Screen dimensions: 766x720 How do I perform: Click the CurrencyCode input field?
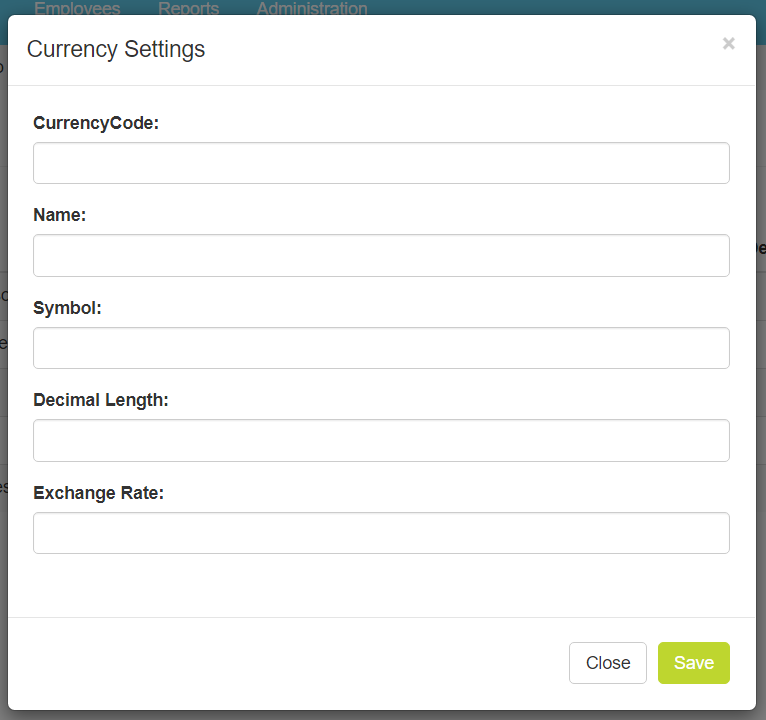click(381, 163)
